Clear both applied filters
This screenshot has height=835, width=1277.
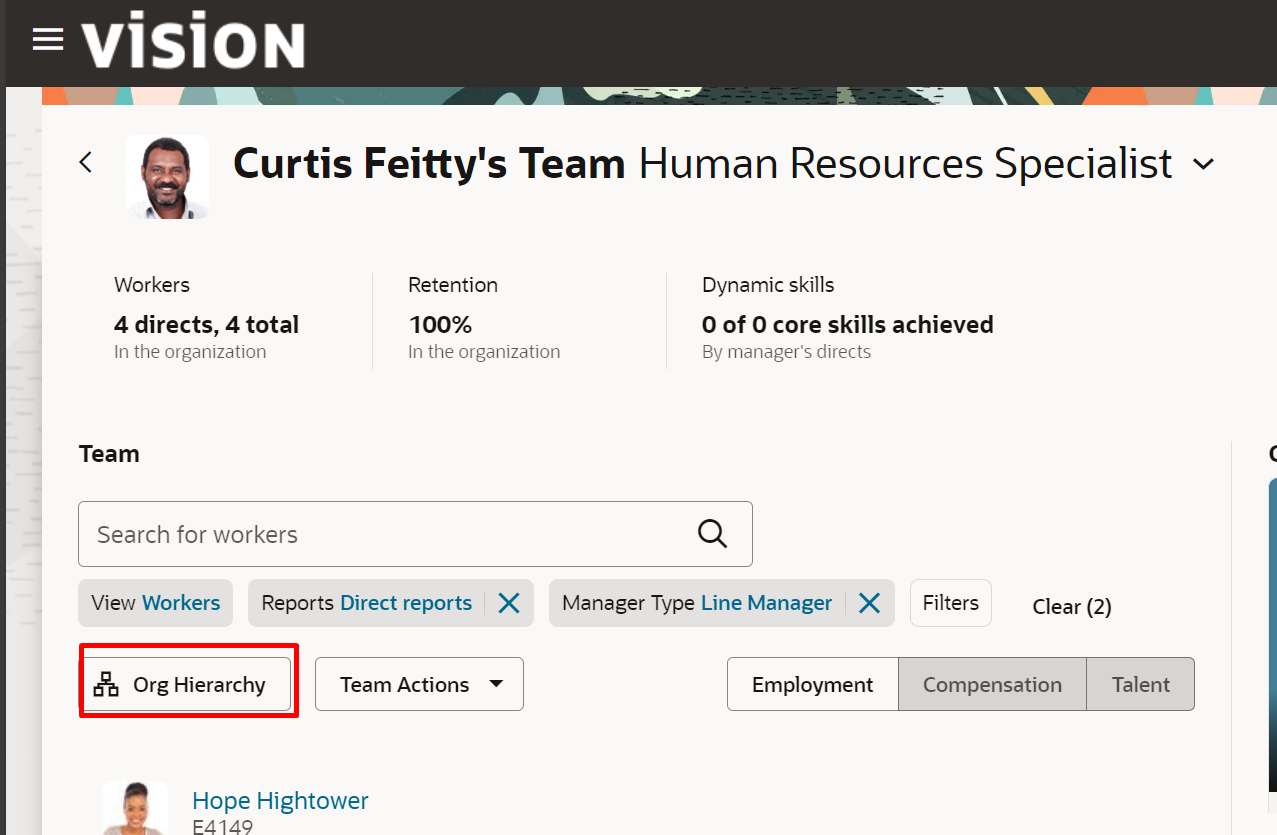click(1071, 607)
